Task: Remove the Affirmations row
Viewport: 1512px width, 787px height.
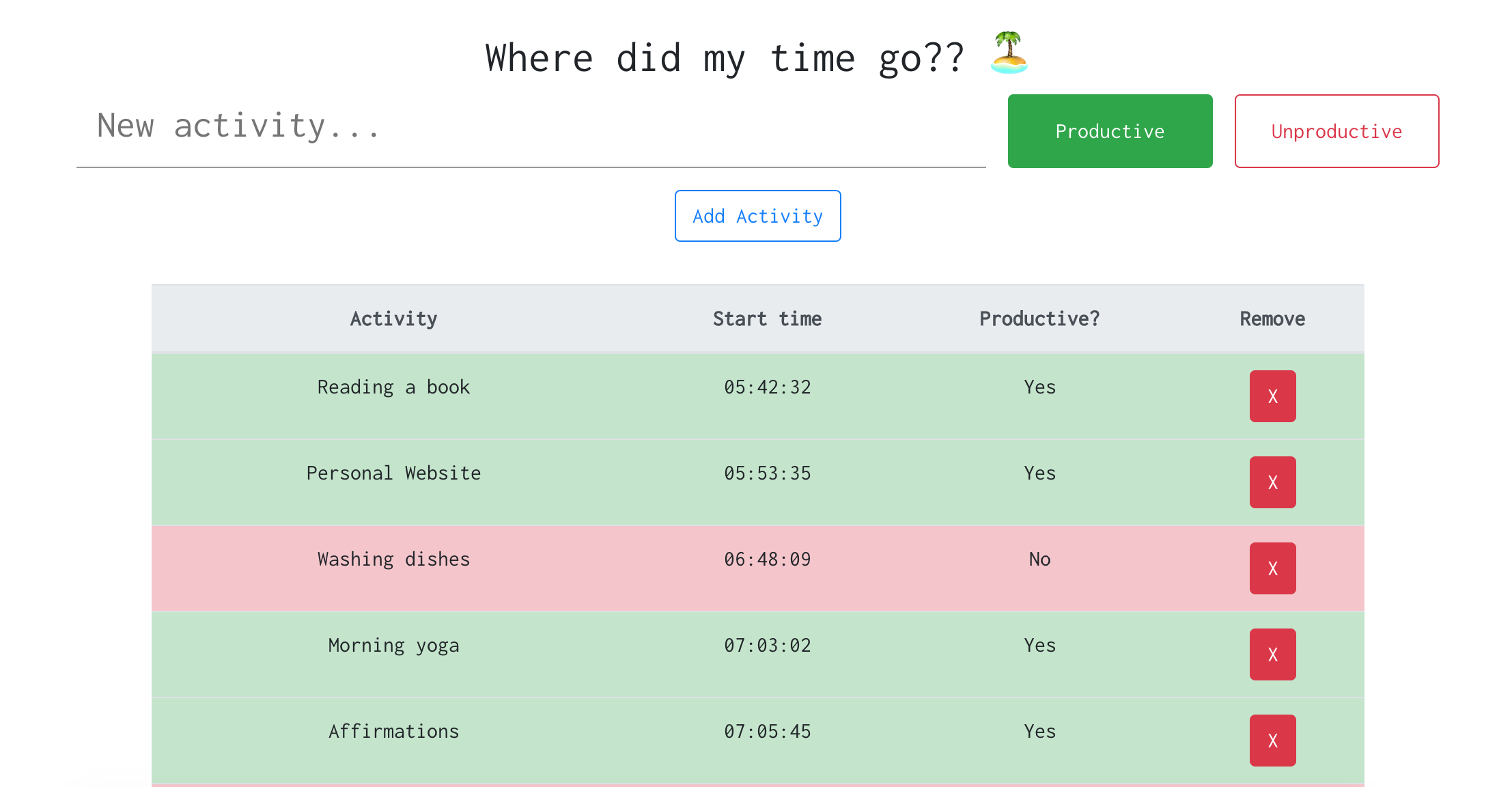Action: 1272,741
